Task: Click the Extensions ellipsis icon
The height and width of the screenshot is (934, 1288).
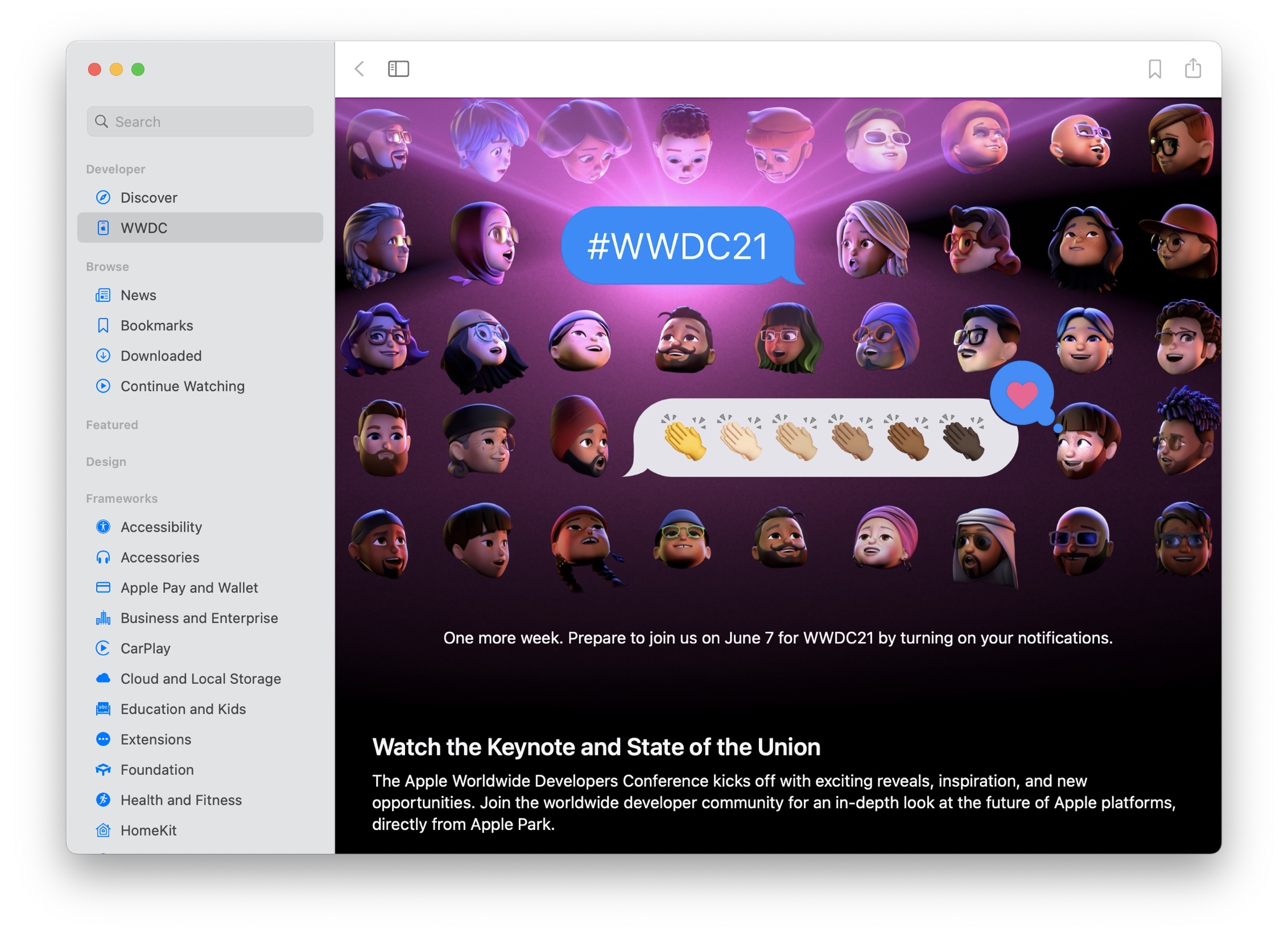Action: click(103, 739)
